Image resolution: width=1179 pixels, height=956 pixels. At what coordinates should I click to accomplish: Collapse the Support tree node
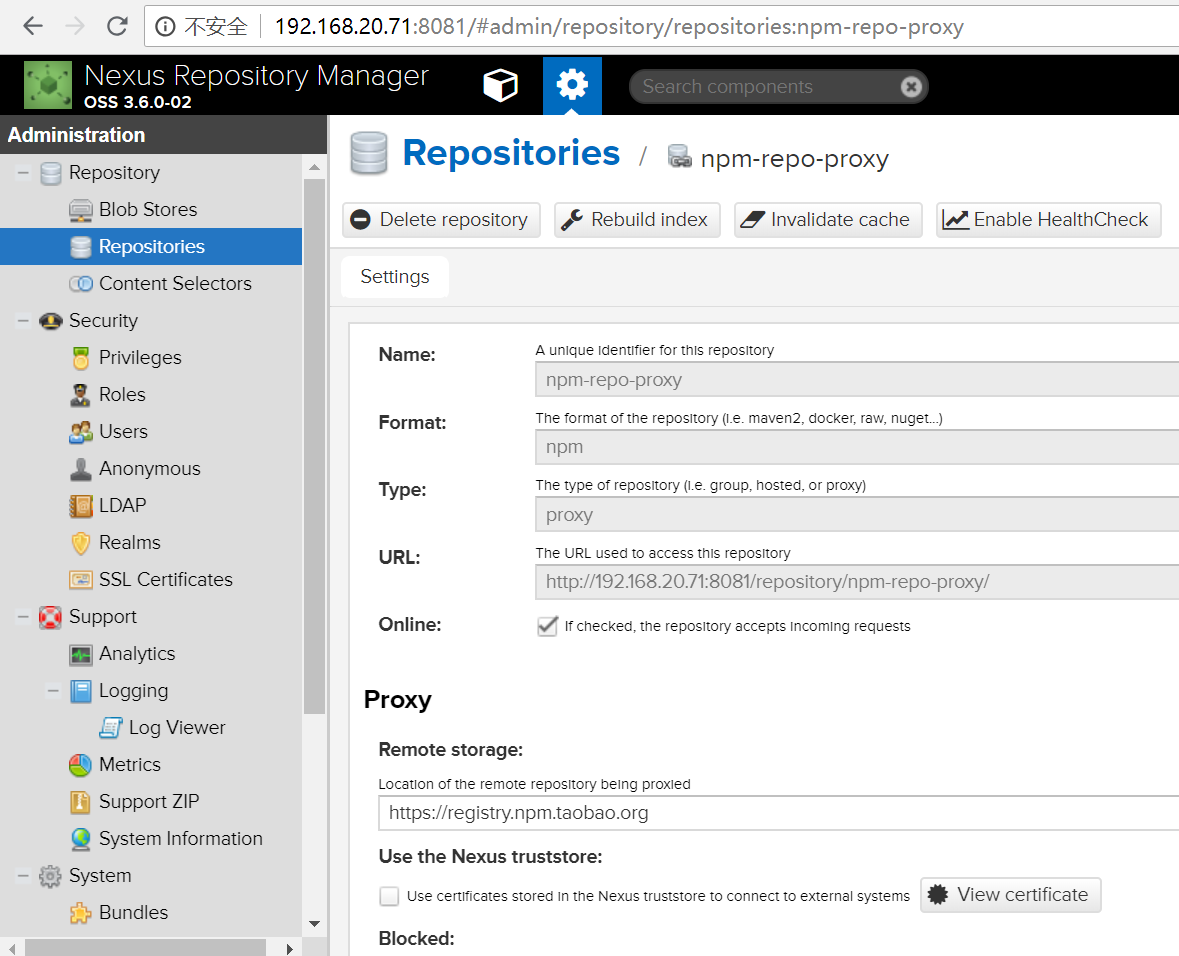23,617
